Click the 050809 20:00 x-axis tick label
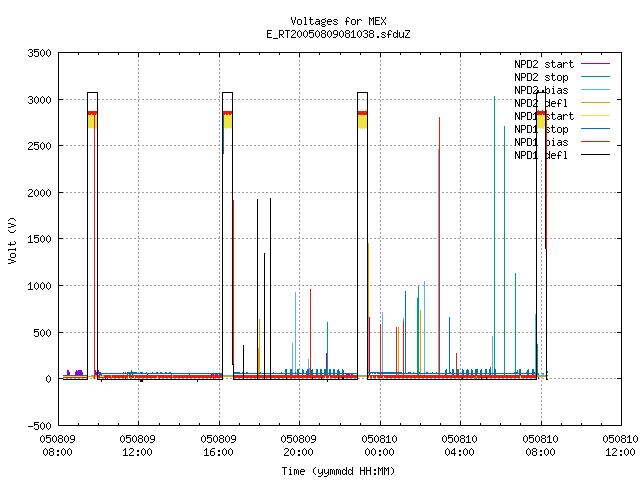This screenshot has height=480, width=640. coord(298,446)
